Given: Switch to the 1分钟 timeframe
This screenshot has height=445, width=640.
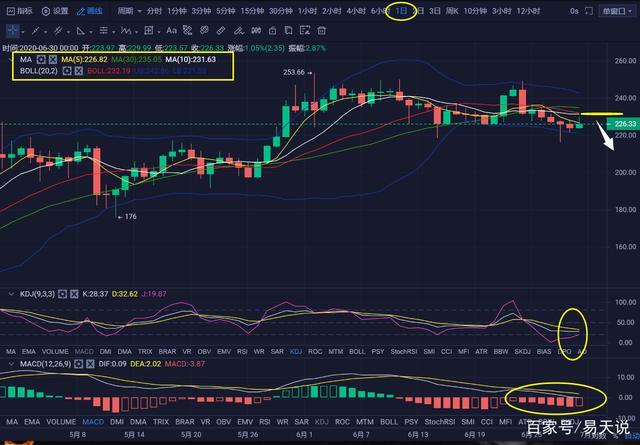Looking at the screenshot, I should click(177, 11).
